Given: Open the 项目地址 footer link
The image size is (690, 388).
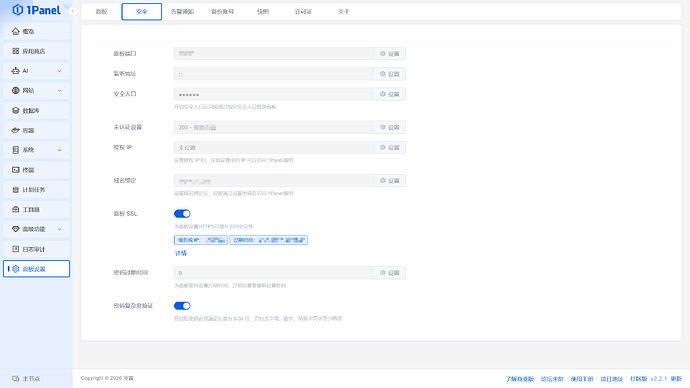Looking at the screenshot, I should [x=612, y=379].
